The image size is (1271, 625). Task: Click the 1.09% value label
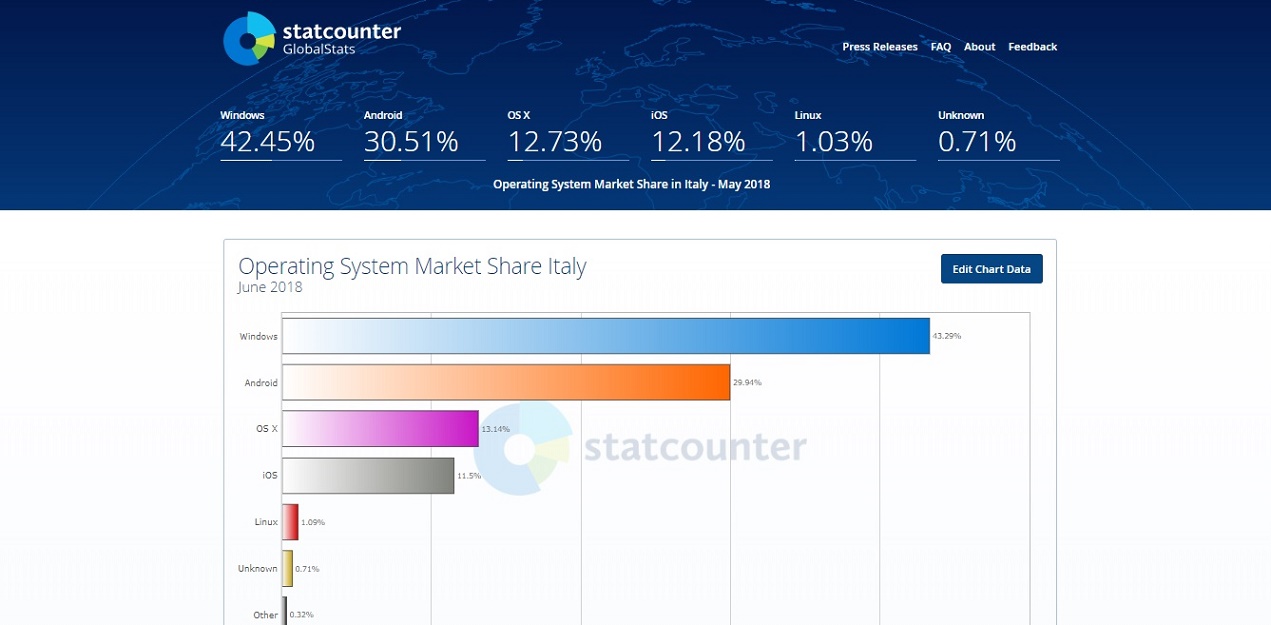click(x=313, y=522)
